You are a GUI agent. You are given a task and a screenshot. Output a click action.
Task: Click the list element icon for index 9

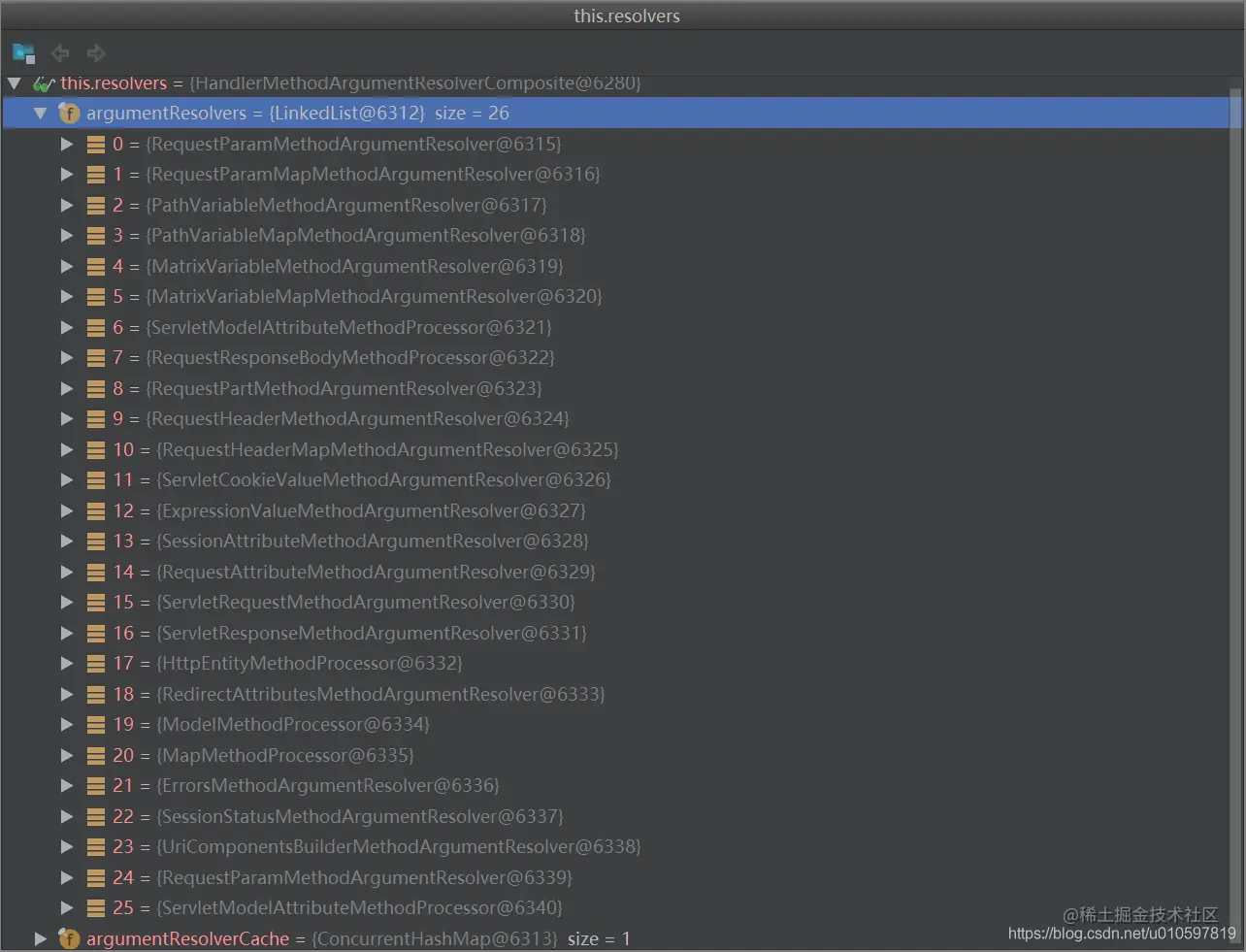(96, 419)
